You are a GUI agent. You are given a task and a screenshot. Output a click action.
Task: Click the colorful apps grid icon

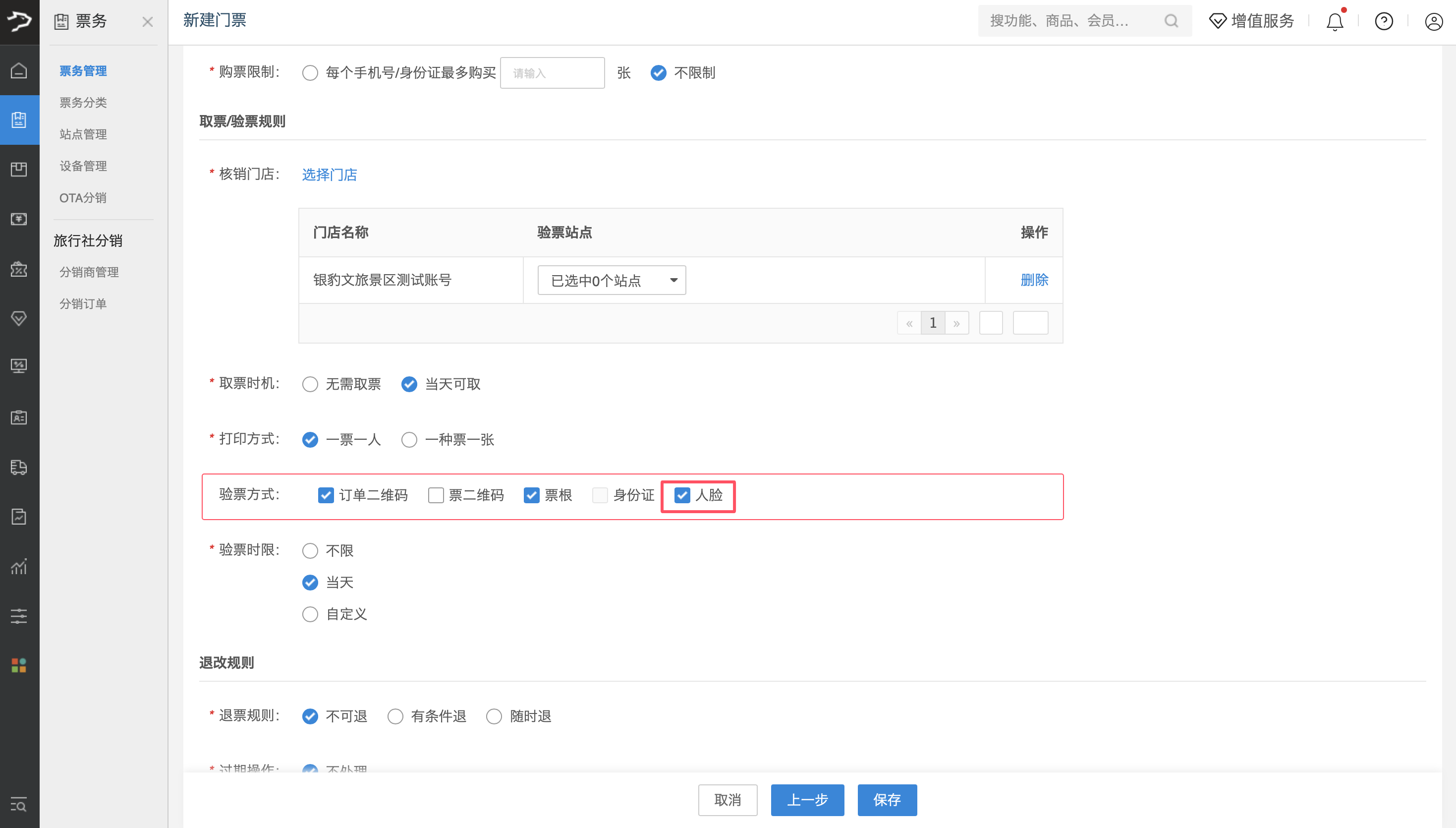coord(19,665)
